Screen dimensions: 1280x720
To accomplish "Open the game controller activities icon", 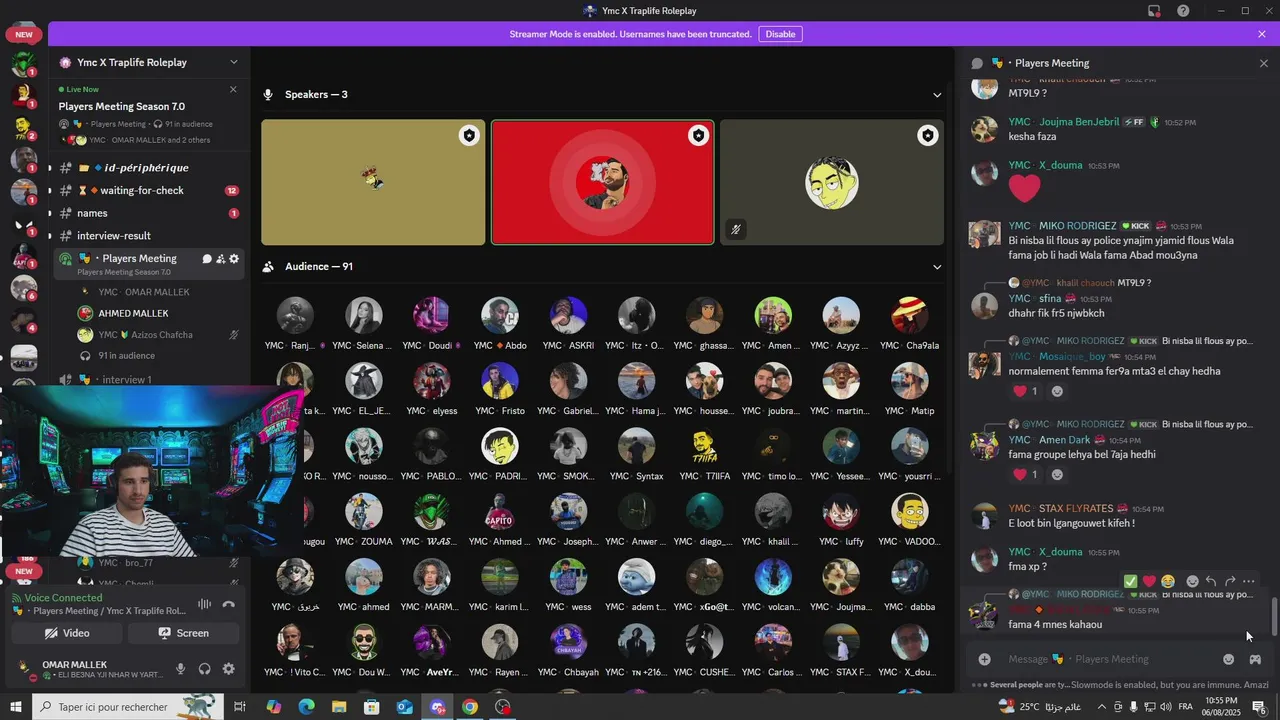I will [x=1255, y=659].
